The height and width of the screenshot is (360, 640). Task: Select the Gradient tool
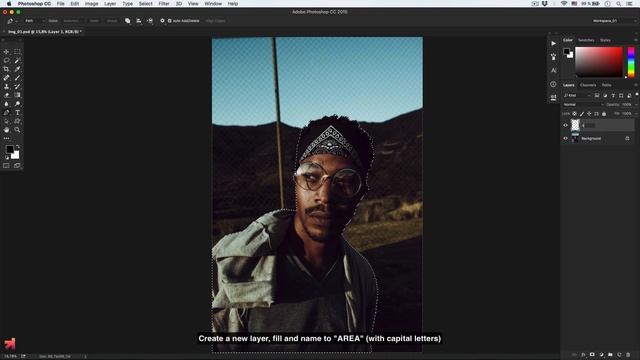click(17, 95)
